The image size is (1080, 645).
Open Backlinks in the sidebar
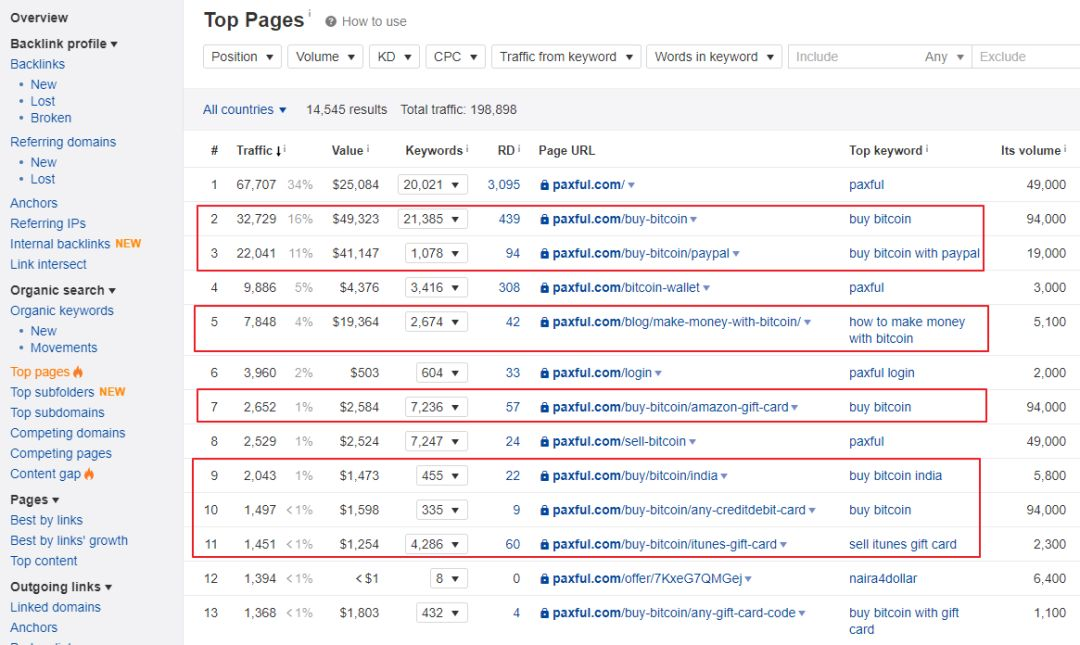pyautogui.click(x=37, y=64)
